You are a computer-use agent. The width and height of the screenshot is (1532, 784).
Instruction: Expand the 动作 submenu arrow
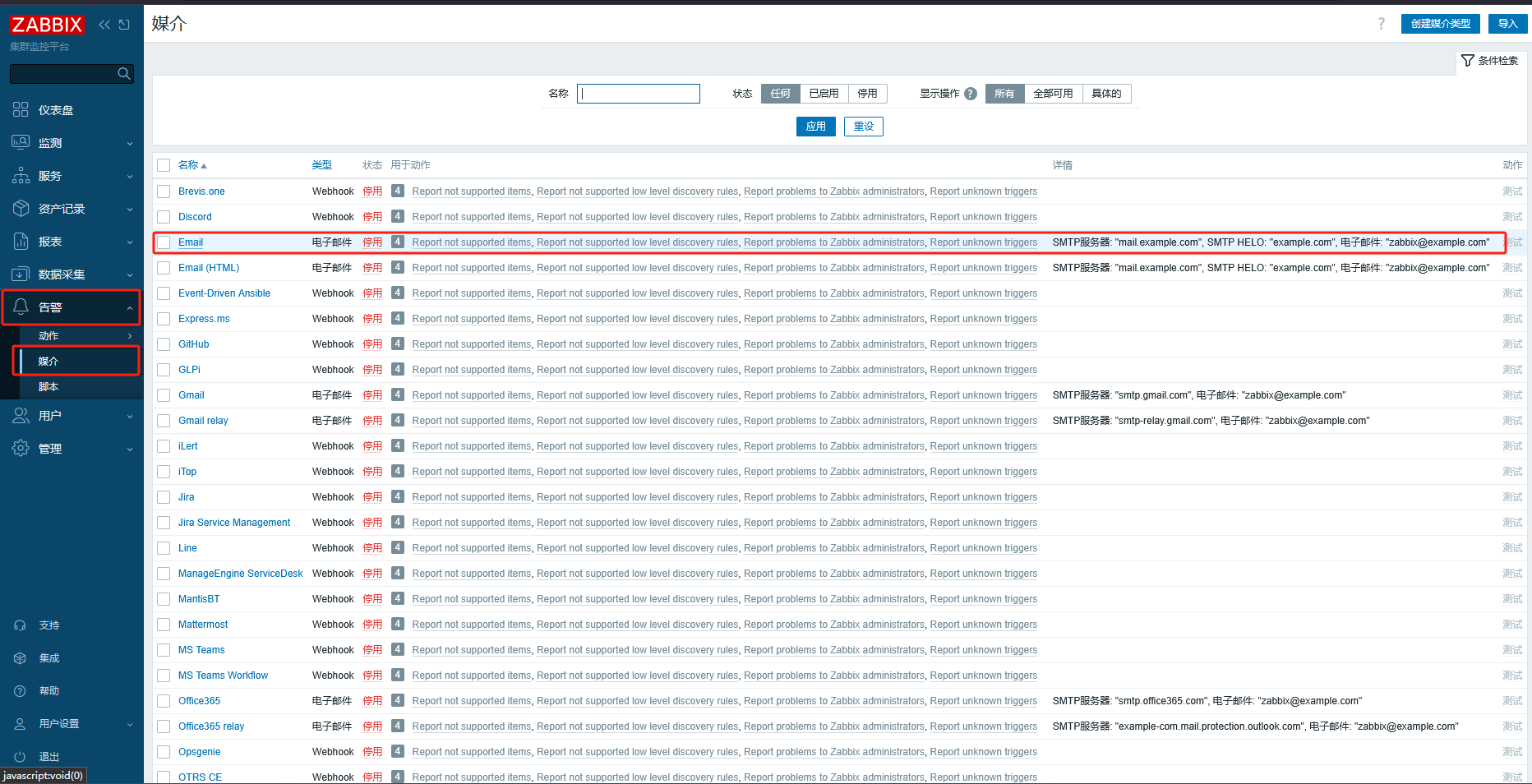point(130,336)
